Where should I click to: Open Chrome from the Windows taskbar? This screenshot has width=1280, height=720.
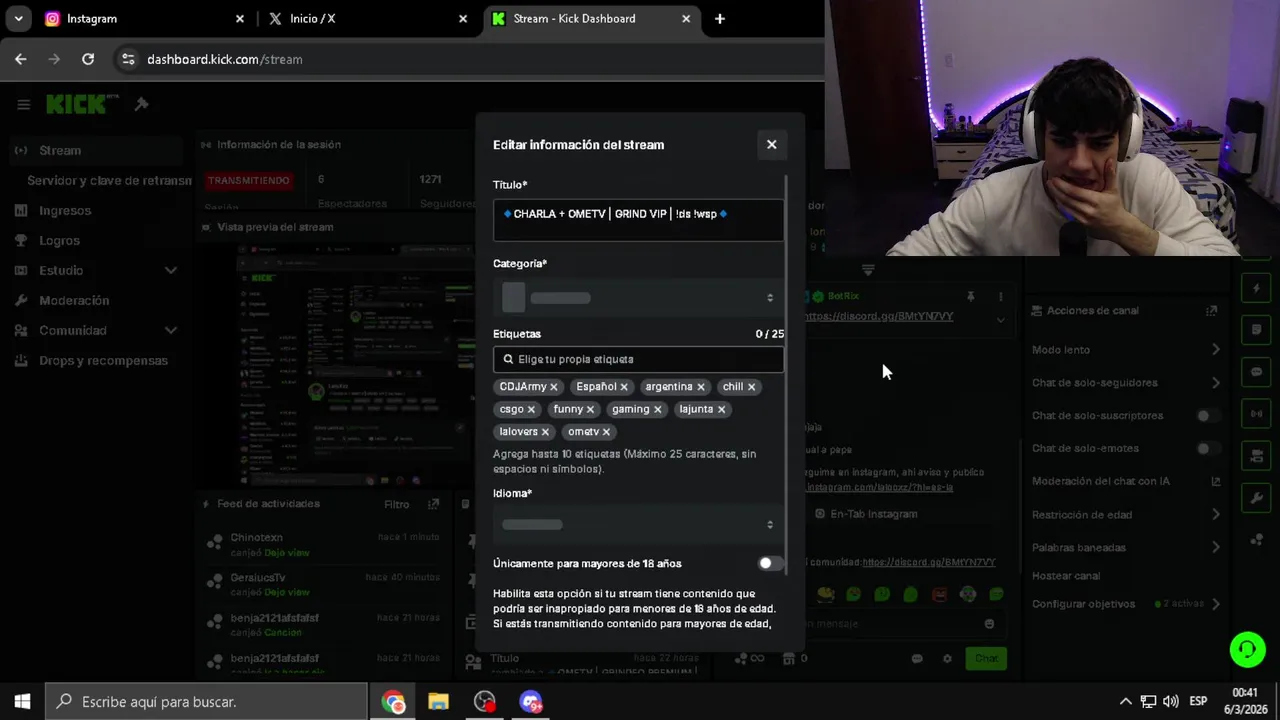(x=393, y=702)
